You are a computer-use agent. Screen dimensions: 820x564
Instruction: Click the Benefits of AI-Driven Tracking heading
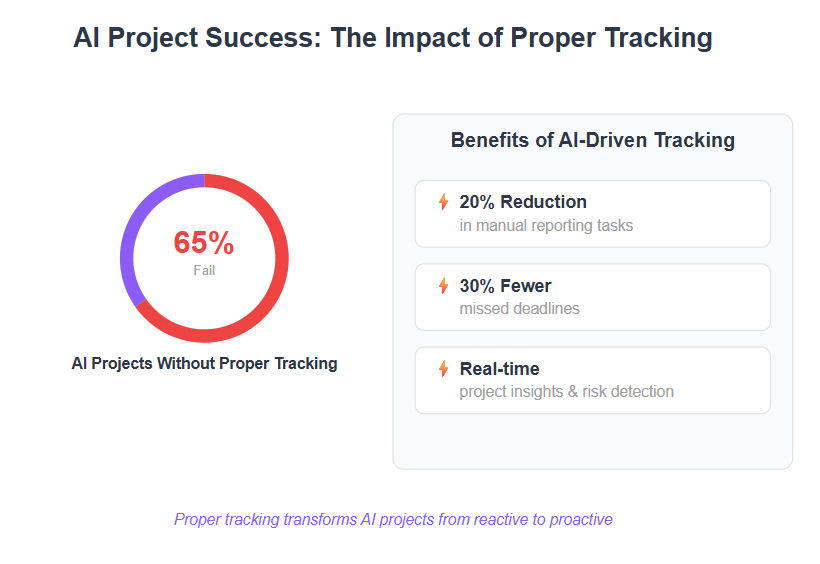point(593,140)
